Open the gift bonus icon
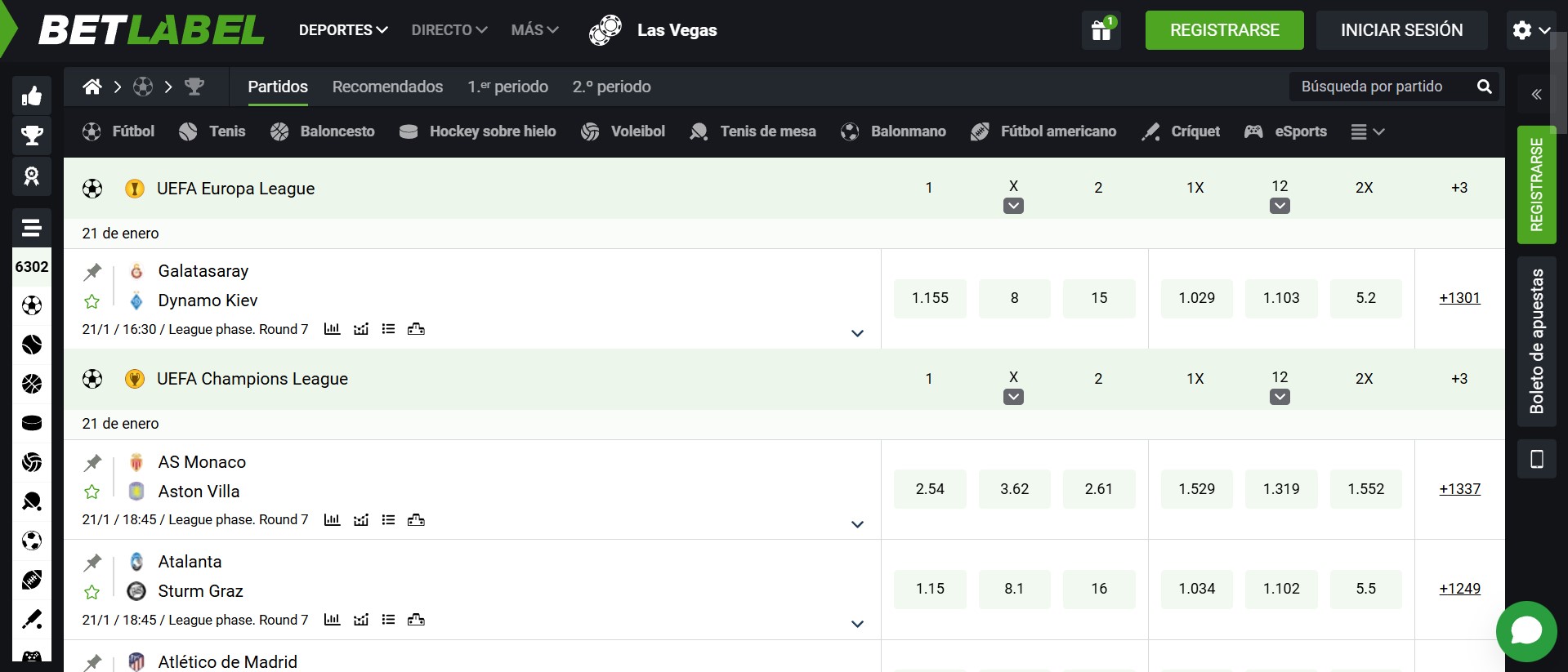Viewport: 1568px width, 672px height. (x=1101, y=30)
